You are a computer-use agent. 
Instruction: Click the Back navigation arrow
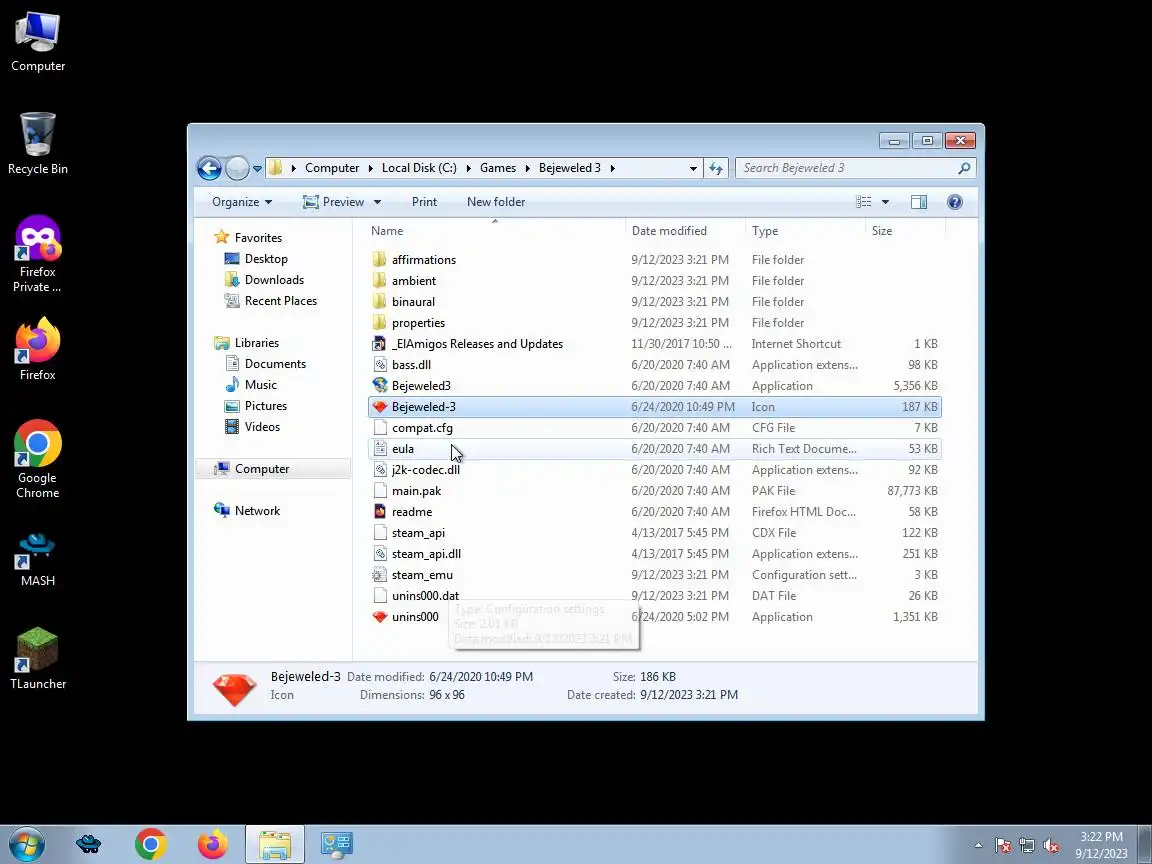209,168
